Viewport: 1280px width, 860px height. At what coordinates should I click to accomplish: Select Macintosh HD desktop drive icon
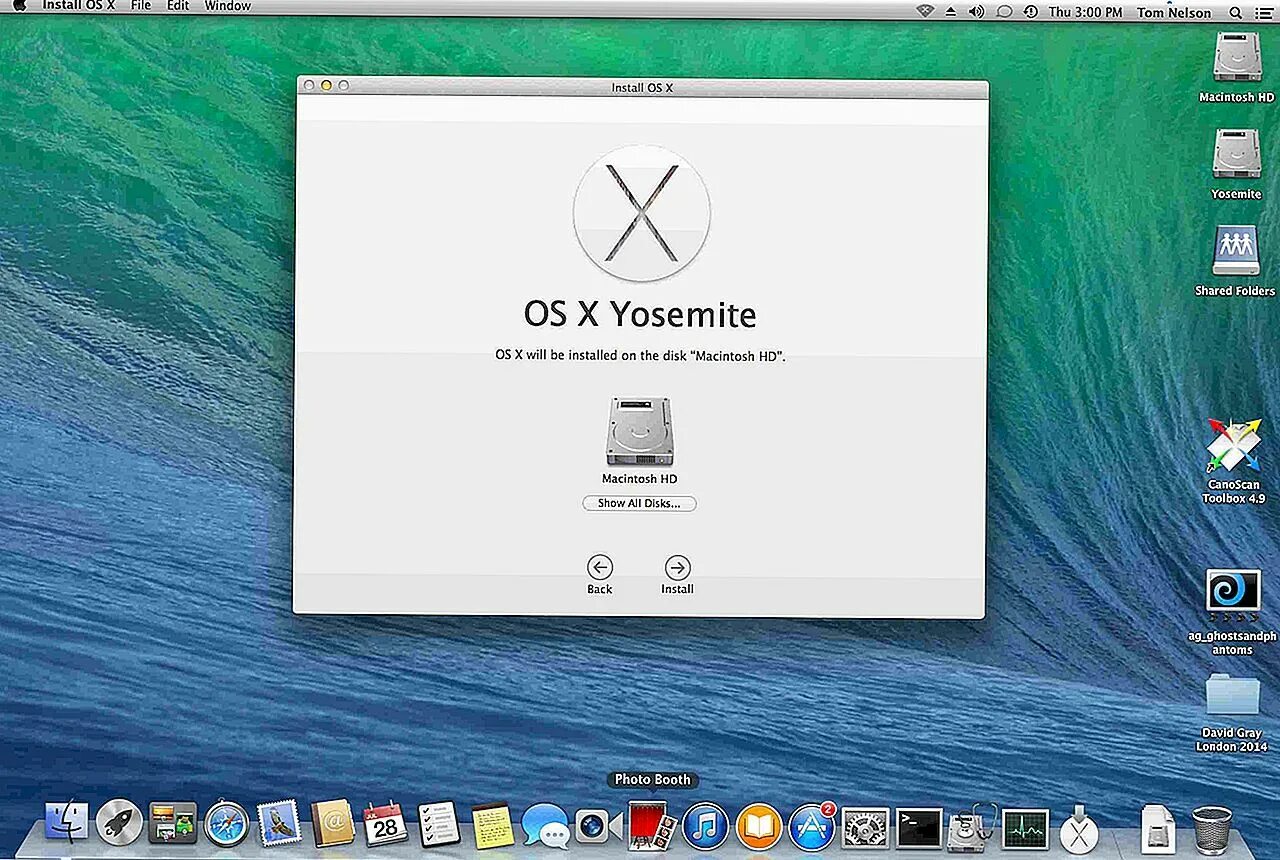tap(1237, 59)
